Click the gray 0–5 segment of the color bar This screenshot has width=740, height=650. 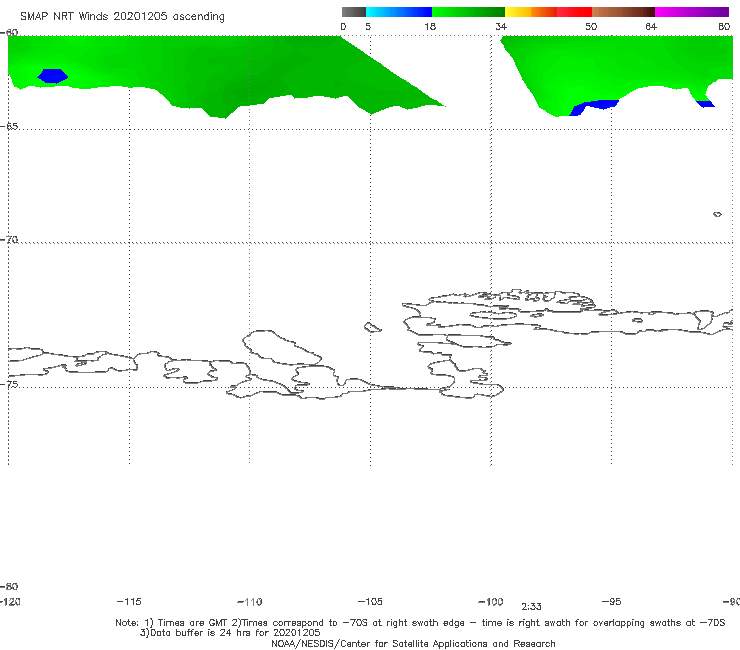(x=354, y=12)
